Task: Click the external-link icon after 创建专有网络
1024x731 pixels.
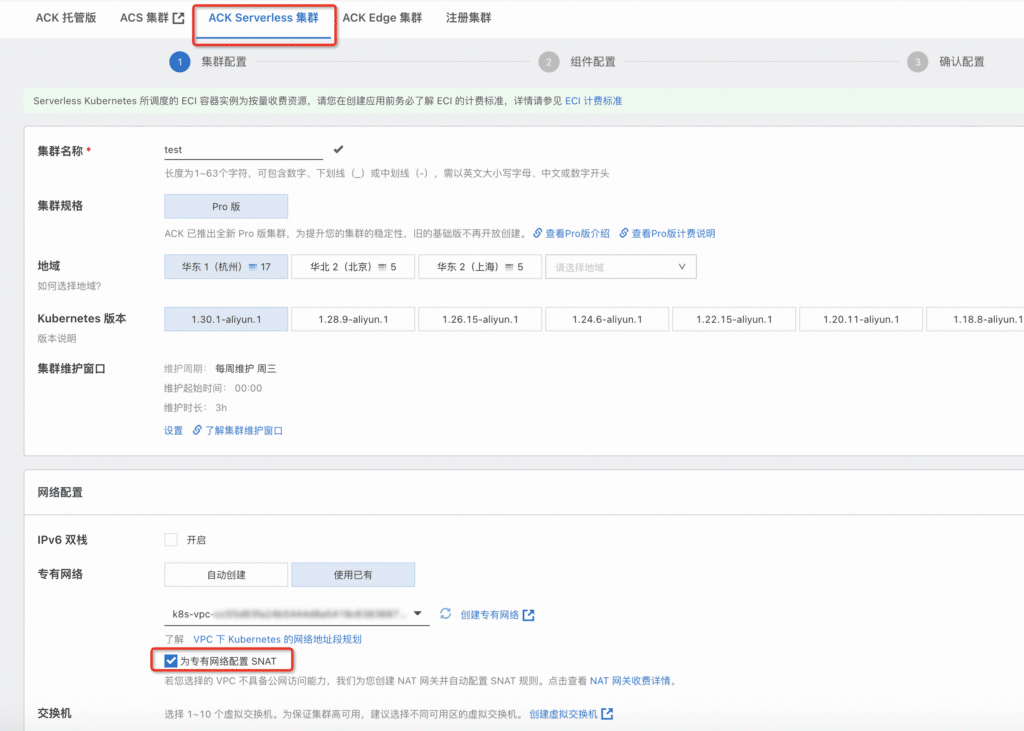Action: pyautogui.click(x=528, y=615)
